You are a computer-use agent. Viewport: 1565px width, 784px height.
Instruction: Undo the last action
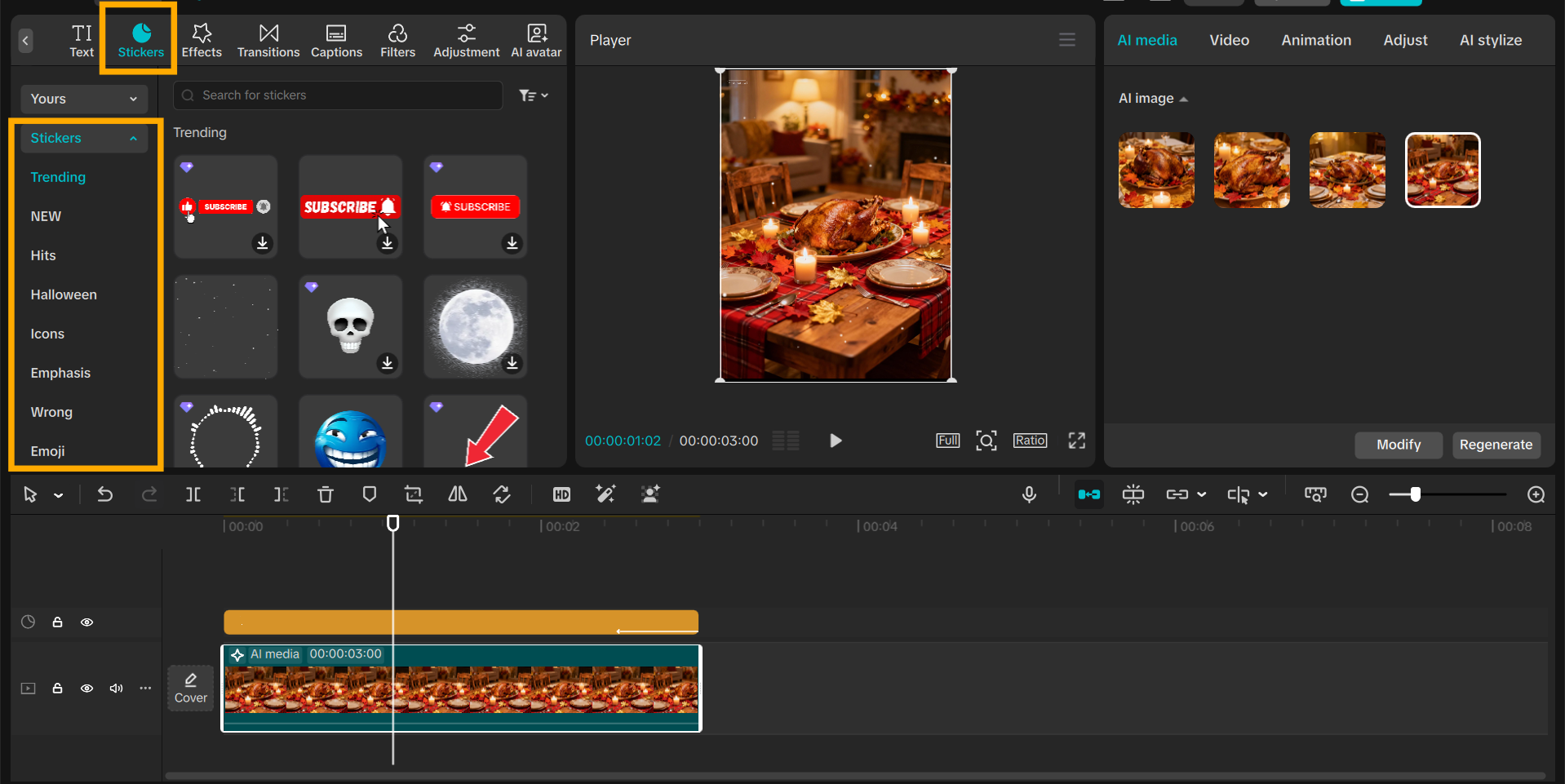tap(104, 494)
